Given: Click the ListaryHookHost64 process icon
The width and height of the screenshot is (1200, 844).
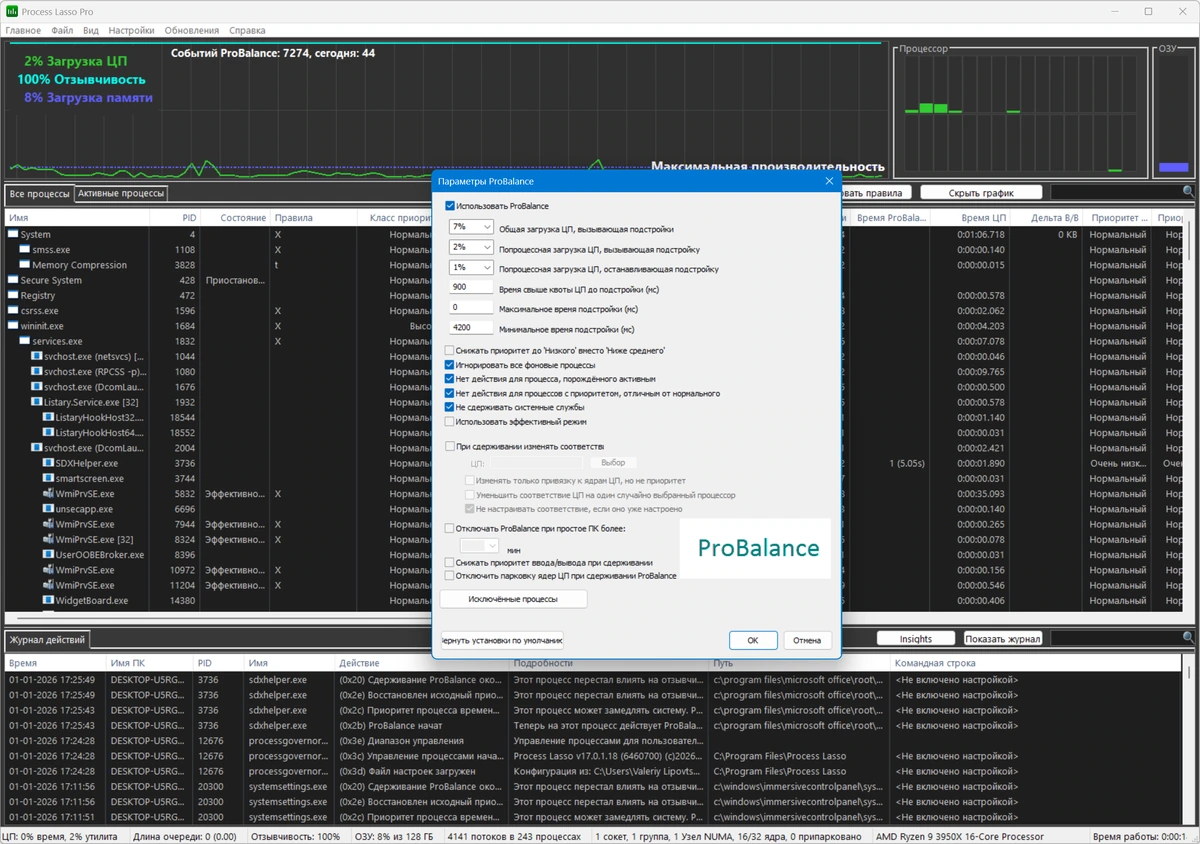Looking at the screenshot, I should pos(48,433).
